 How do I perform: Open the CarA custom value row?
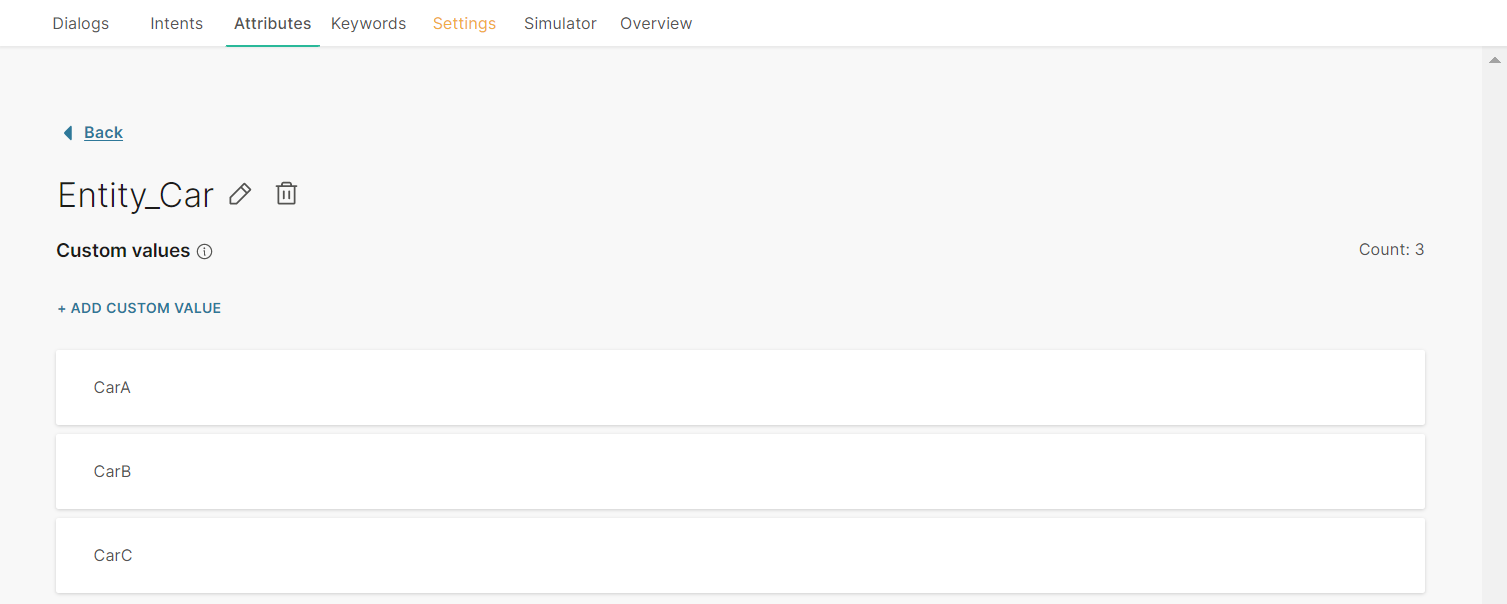(x=740, y=387)
